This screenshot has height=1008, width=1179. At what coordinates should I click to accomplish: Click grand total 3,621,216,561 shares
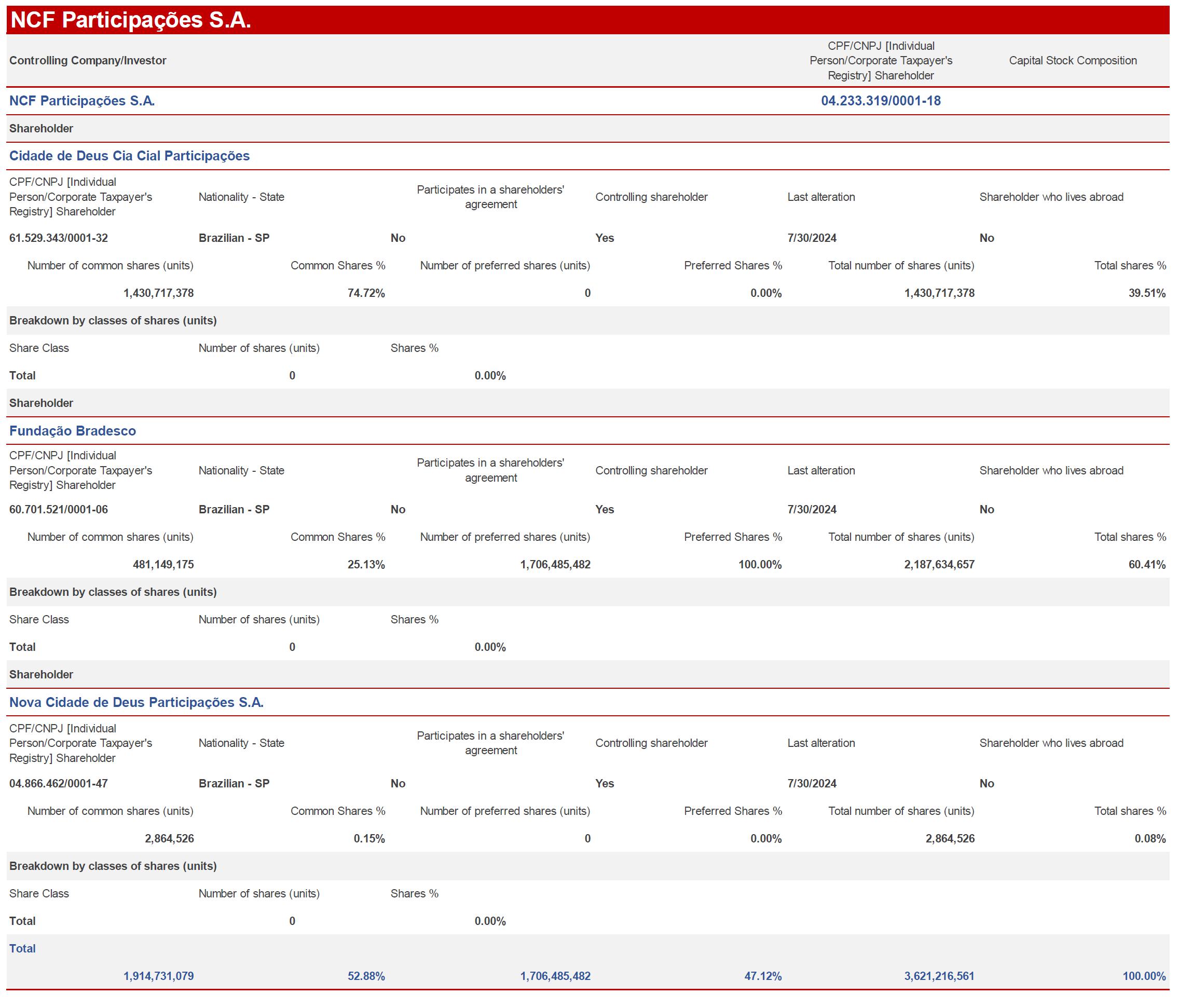tap(939, 976)
